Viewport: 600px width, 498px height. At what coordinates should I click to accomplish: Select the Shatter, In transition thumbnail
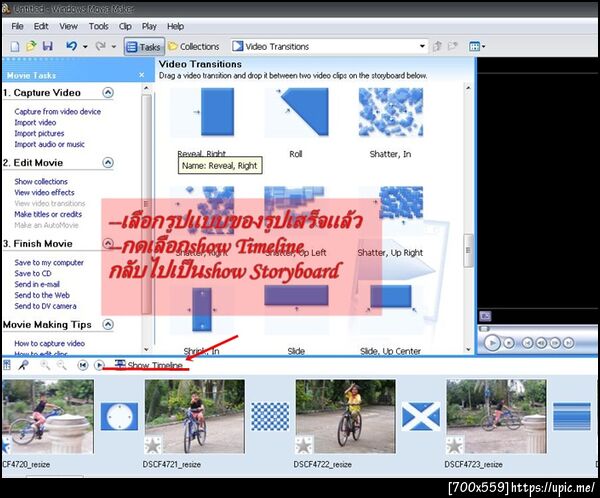[x=391, y=112]
